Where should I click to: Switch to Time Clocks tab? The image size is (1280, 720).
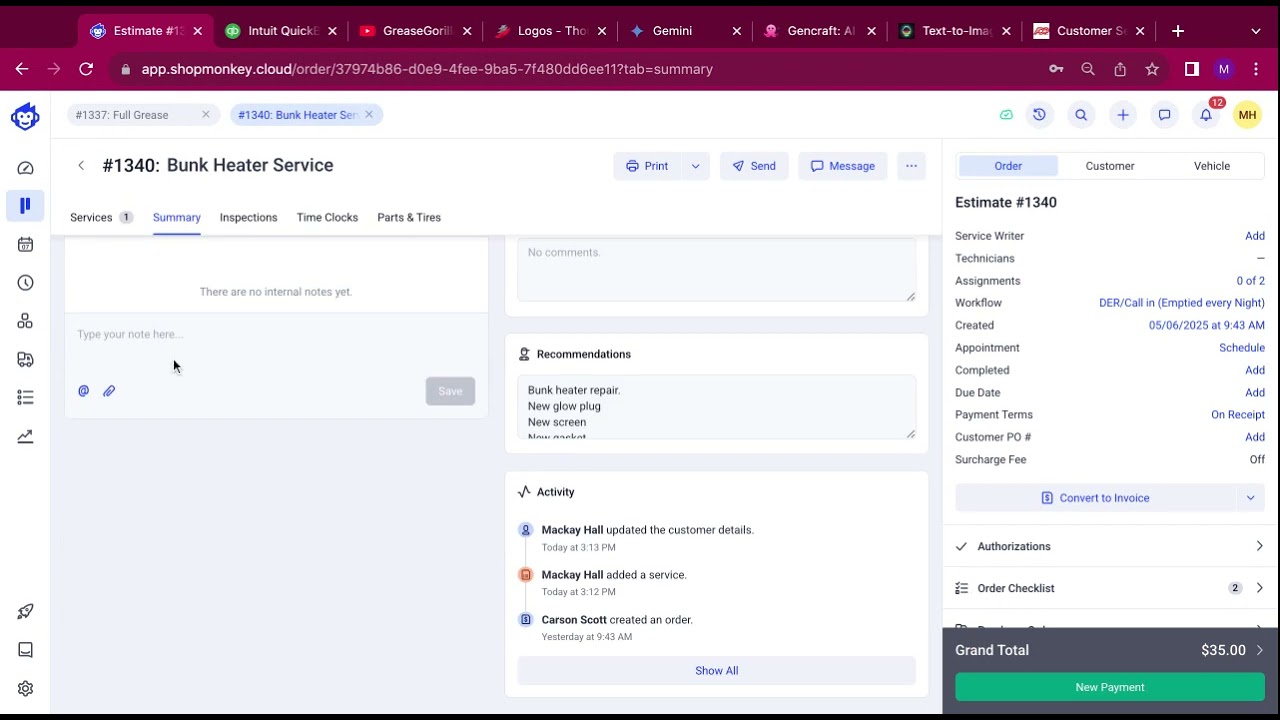point(327,217)
